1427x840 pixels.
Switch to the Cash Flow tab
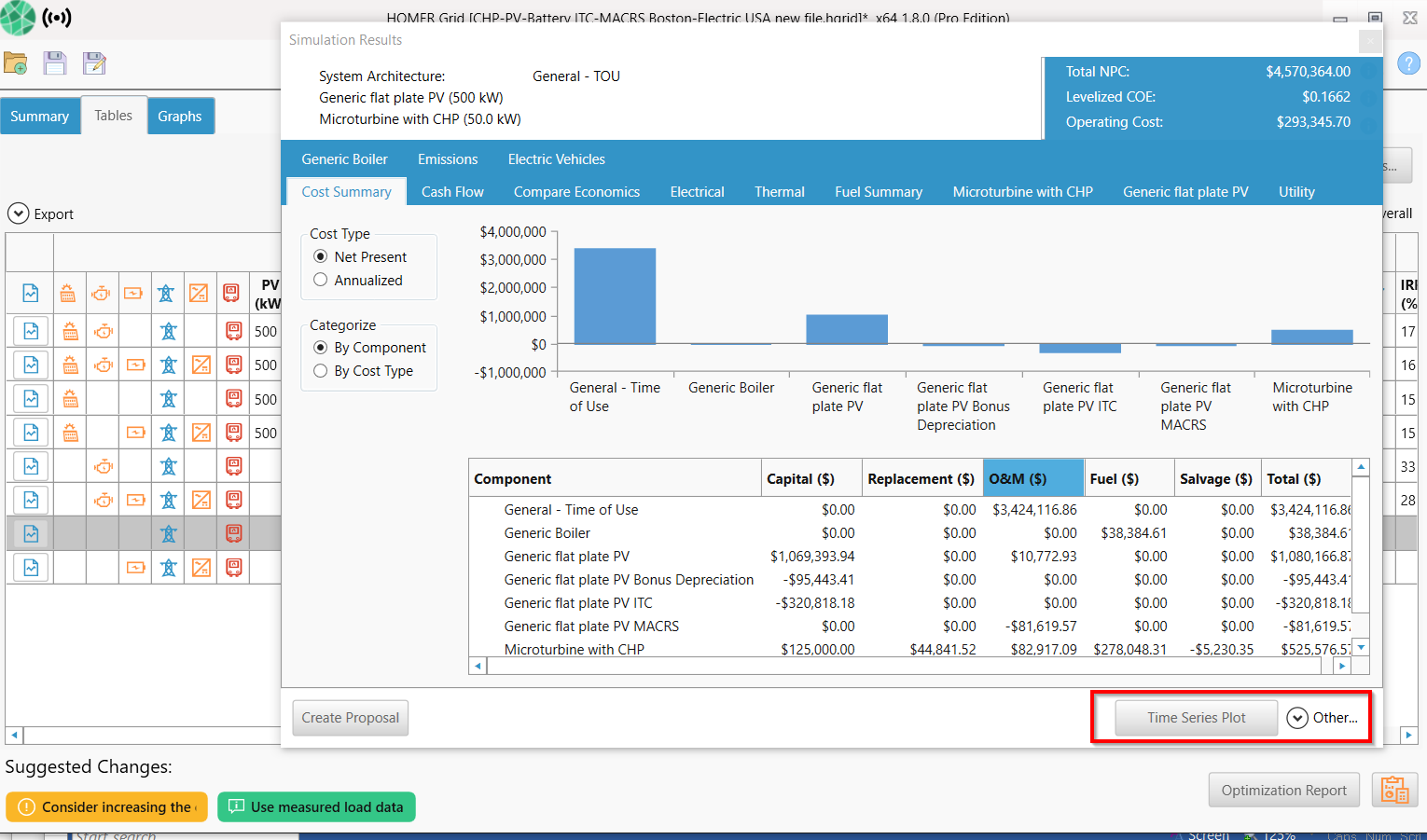pos(452,192)
